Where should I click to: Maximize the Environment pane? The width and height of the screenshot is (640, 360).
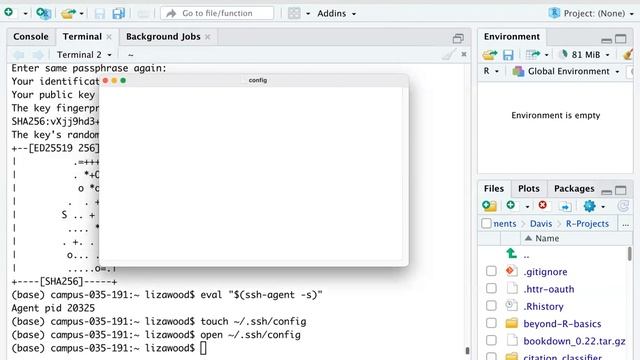point(621,38)
